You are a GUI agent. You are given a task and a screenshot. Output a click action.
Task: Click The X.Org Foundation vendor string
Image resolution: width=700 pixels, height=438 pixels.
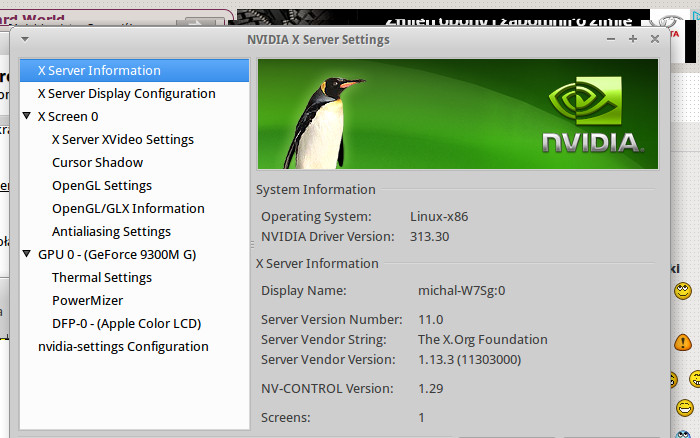[483, 340]
